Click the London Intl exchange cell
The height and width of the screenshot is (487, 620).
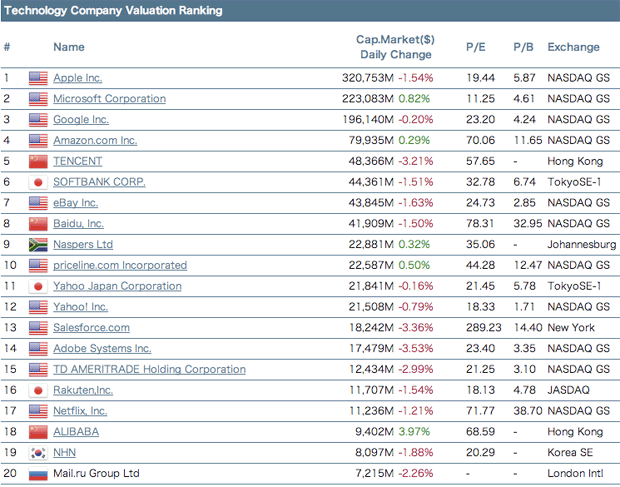tap(575, 473)
